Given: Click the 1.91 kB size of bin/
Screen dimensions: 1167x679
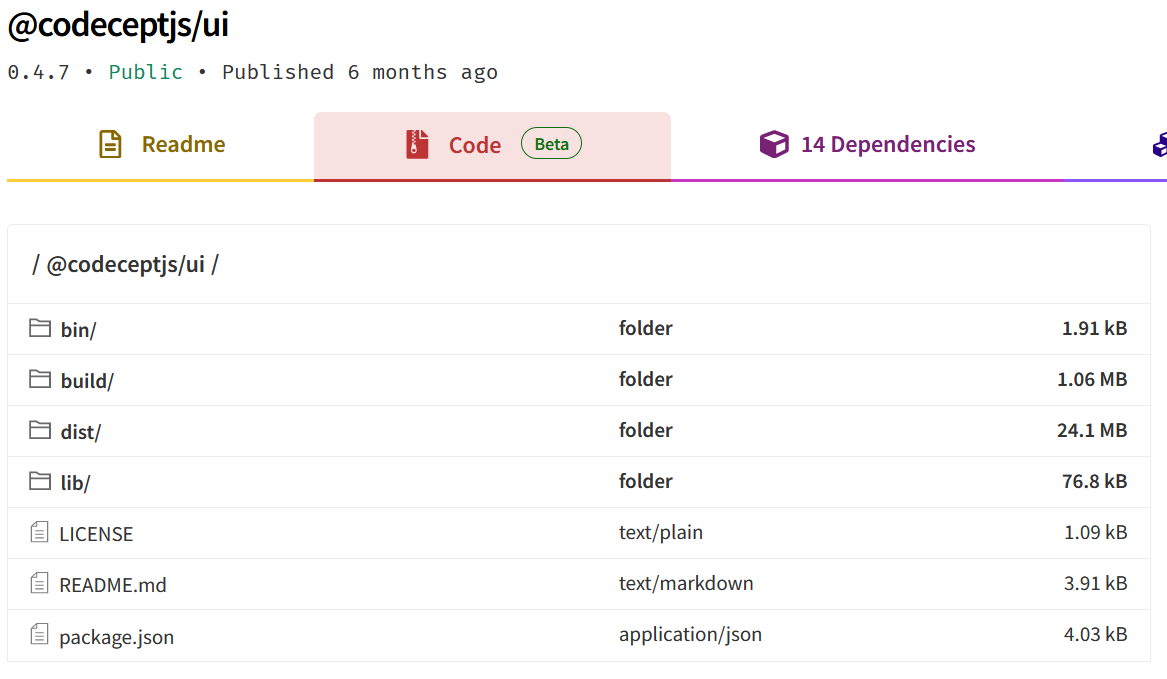Looking at the screenshot, I should (x=1094, y=328).
